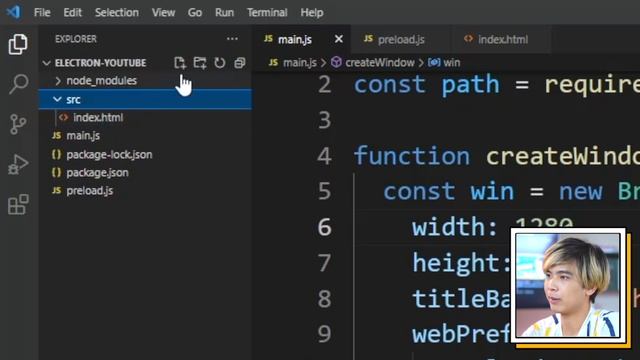Click the webcam presenter thumbnail
Viewport: 640px width, 360px height.
click(x=568, y=285)
